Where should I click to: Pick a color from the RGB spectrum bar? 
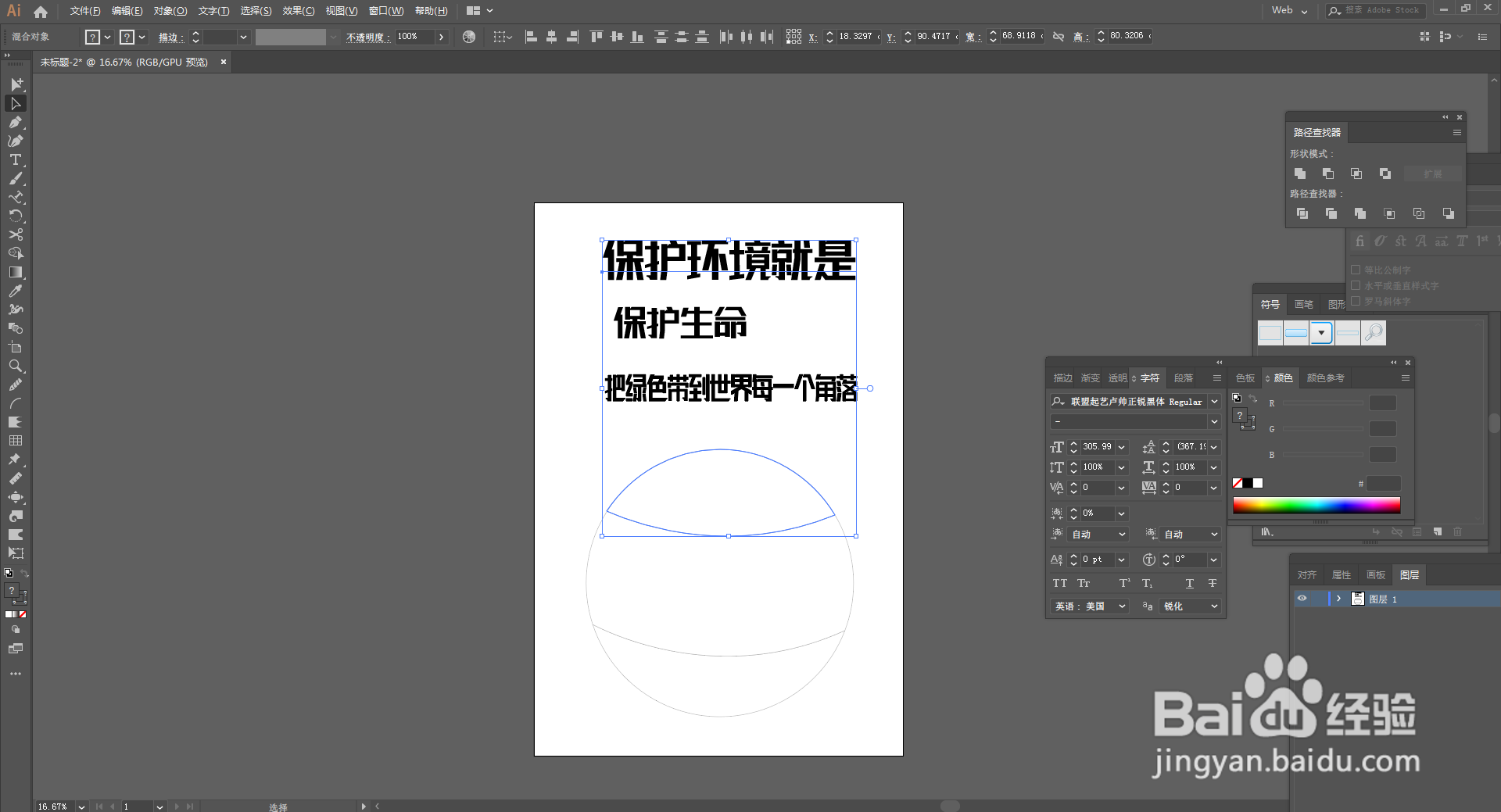coord(1317,506)
